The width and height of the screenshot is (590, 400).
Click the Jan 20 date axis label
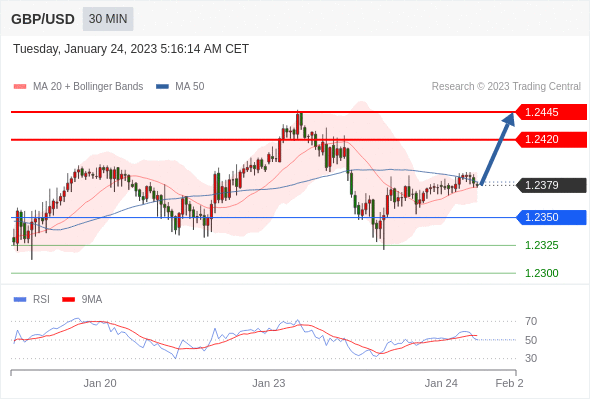[100, 383]
